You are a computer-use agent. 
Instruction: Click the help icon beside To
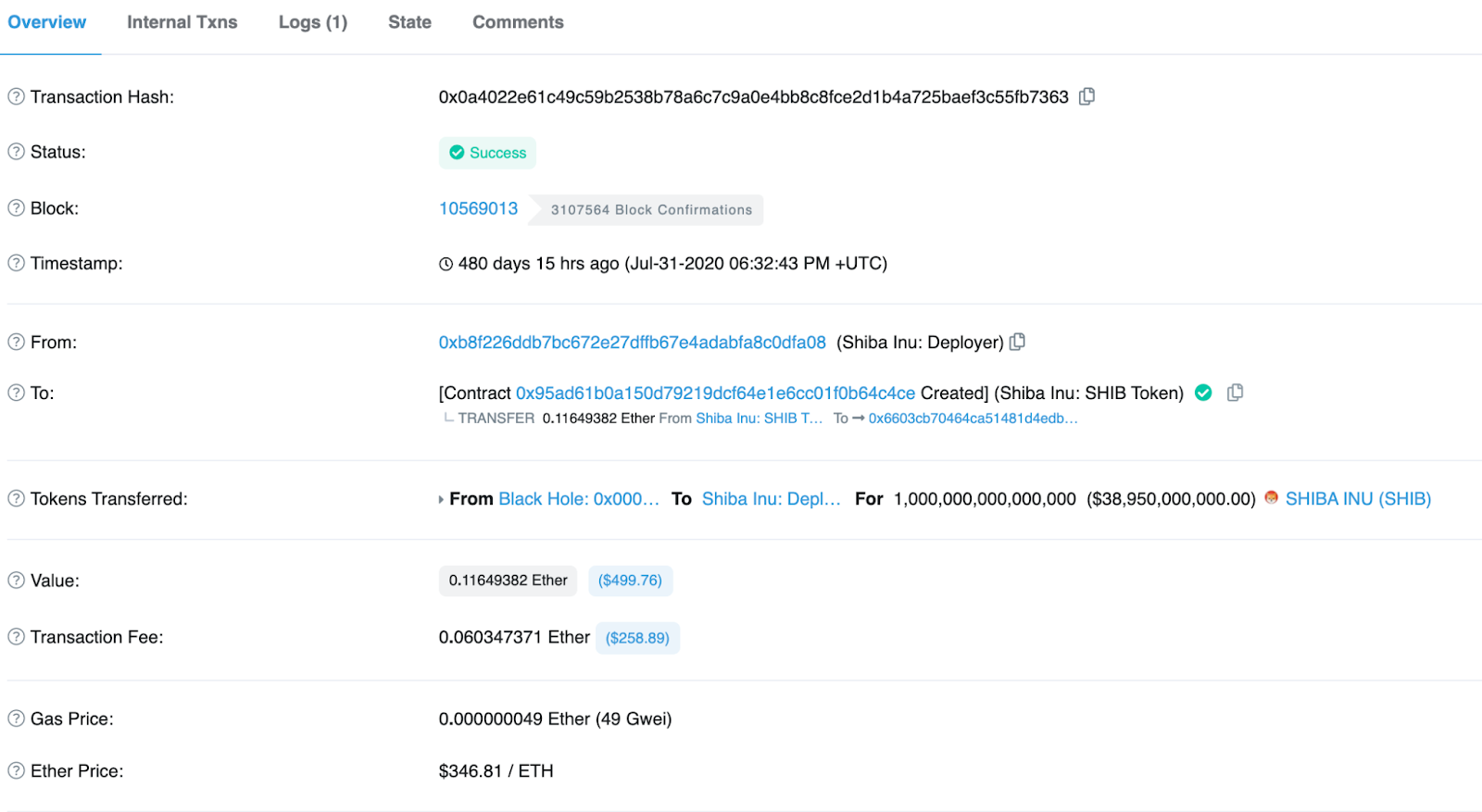[x=16, y=393]
